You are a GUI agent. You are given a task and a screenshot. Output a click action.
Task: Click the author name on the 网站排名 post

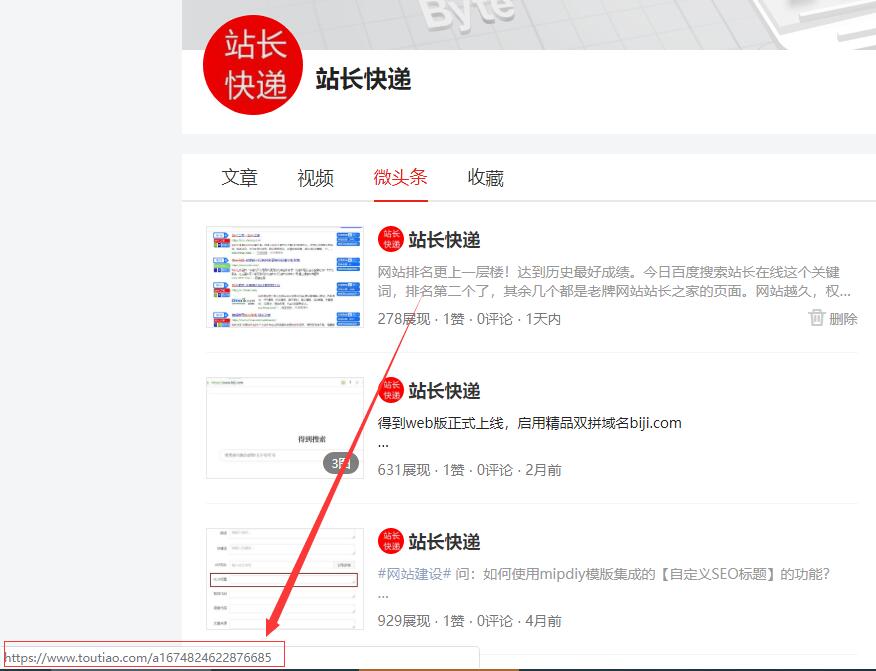click(x=444, y=240)
